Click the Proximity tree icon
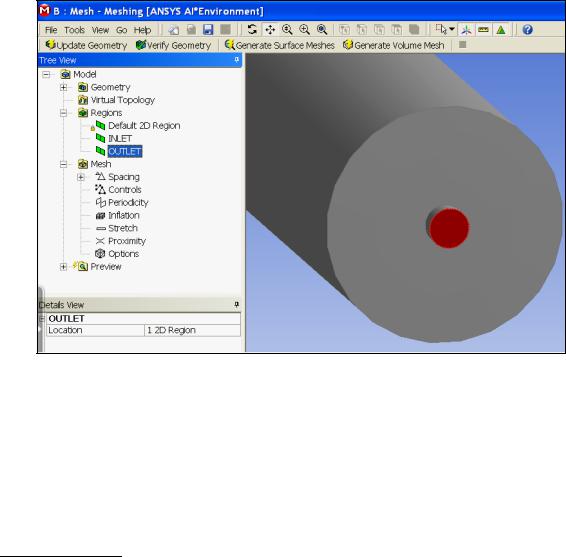The width and height of the screenshot is (566, 557). click(100, 241)
